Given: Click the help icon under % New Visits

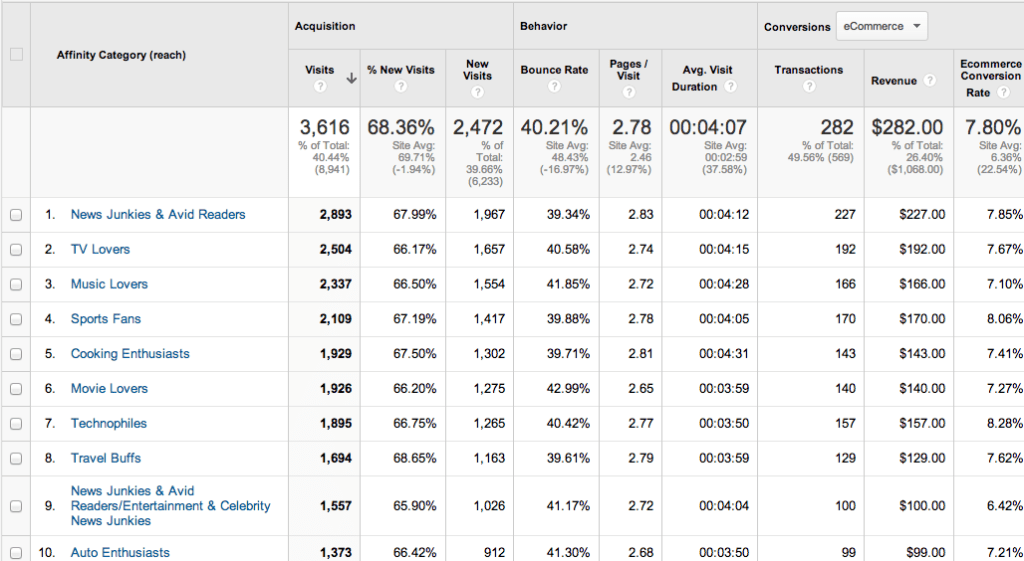Looking at the screenshot, I should pos(400,87).
